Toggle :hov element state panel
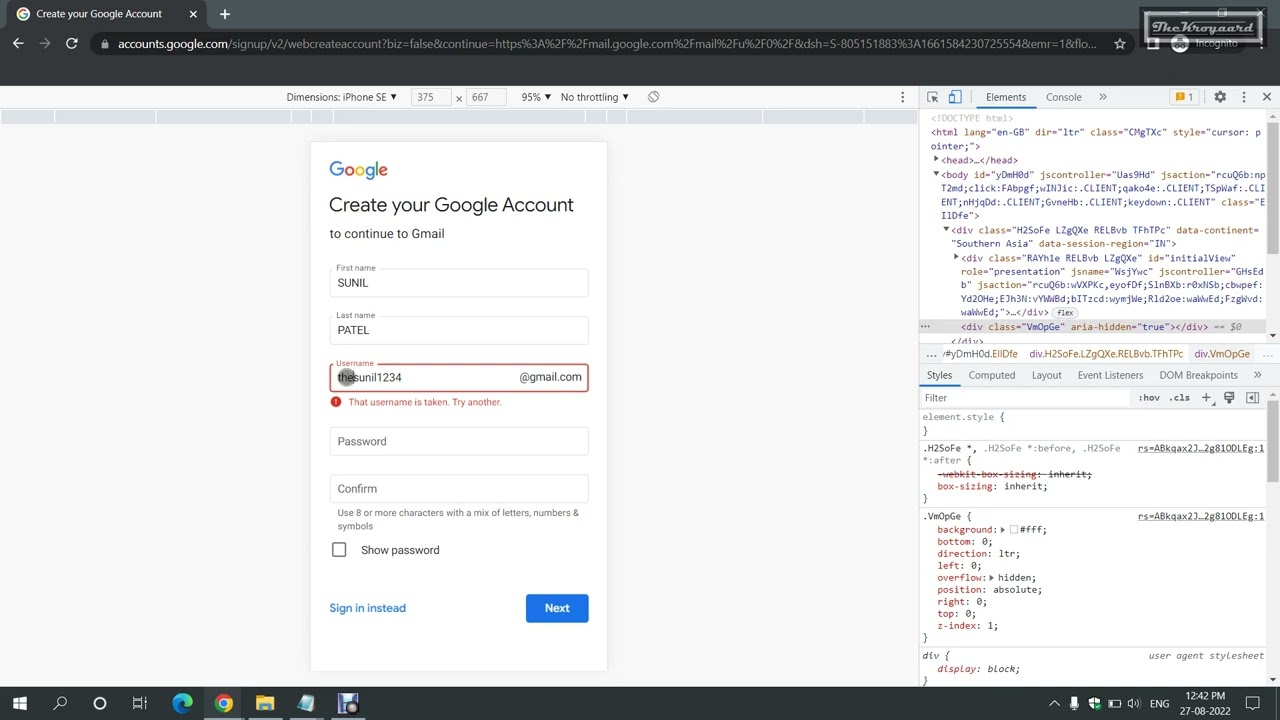The image size is (1280, 720). click(x=1149, y=398)
